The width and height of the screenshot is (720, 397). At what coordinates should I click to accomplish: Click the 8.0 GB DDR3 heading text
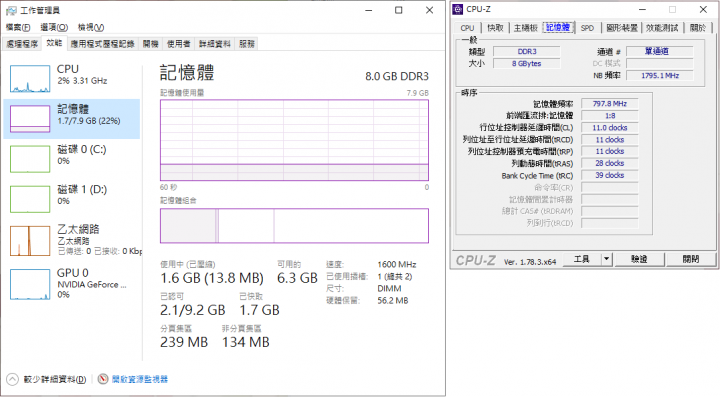coord(397,76)
